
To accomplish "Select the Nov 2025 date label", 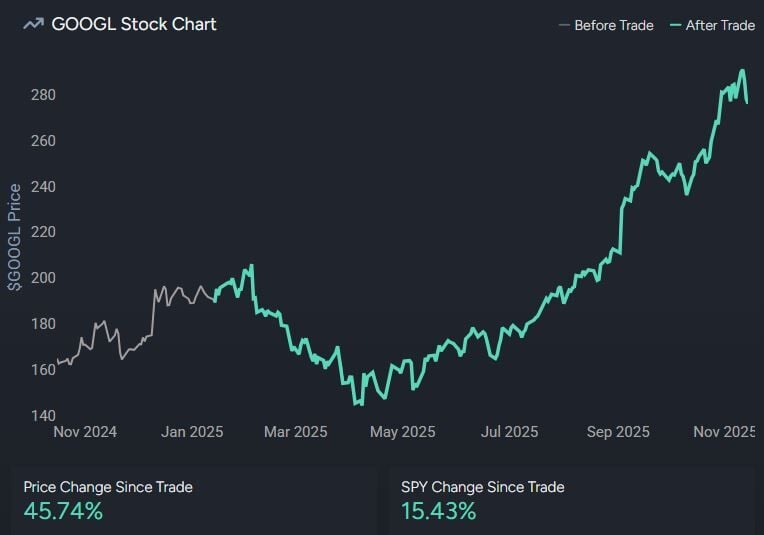I will (724, 432).
